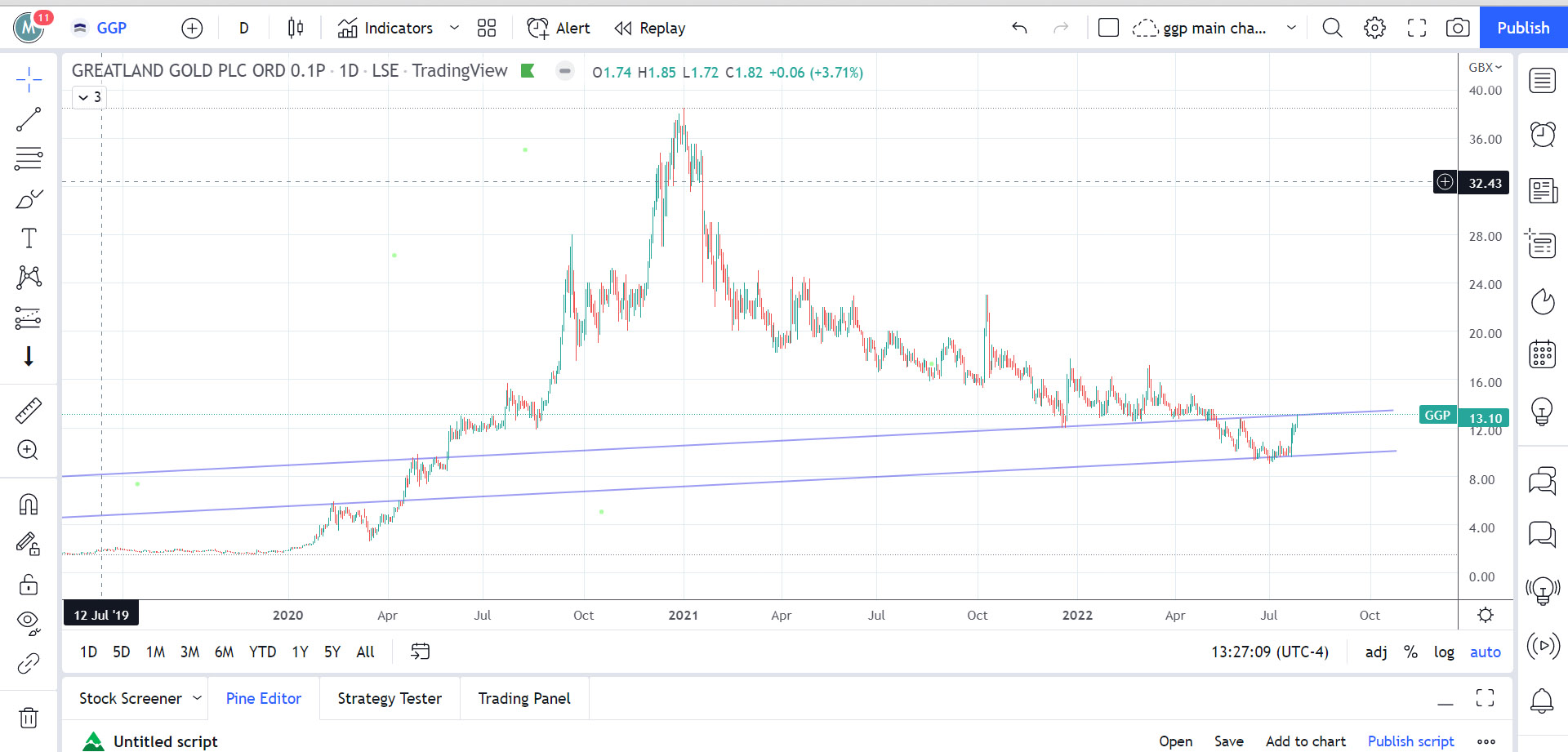The image size is (1568, 752).
Task: Open the Stock Screener tab
Action: pos(131,698)
